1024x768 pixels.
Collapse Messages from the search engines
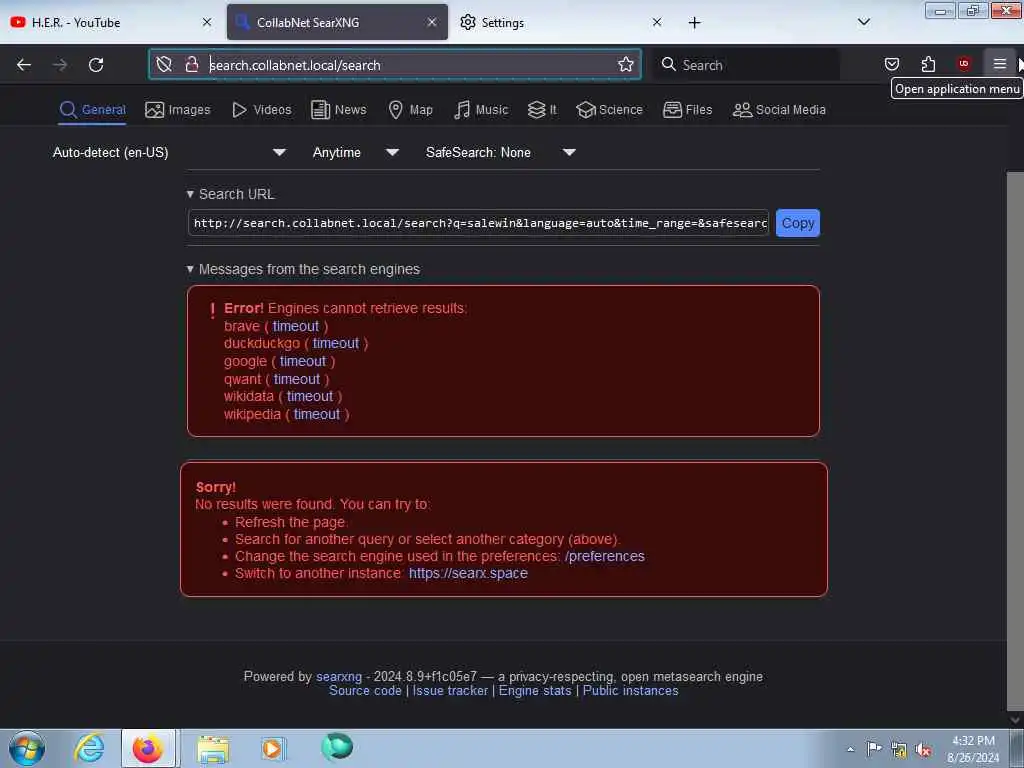tap(303, 269)
